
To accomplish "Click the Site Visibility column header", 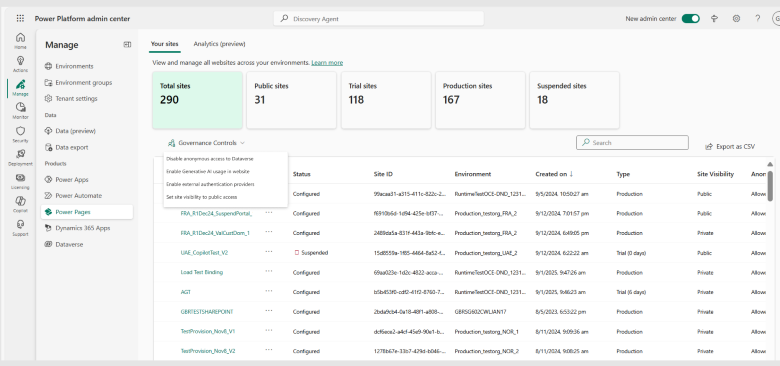I will (715, 174).
